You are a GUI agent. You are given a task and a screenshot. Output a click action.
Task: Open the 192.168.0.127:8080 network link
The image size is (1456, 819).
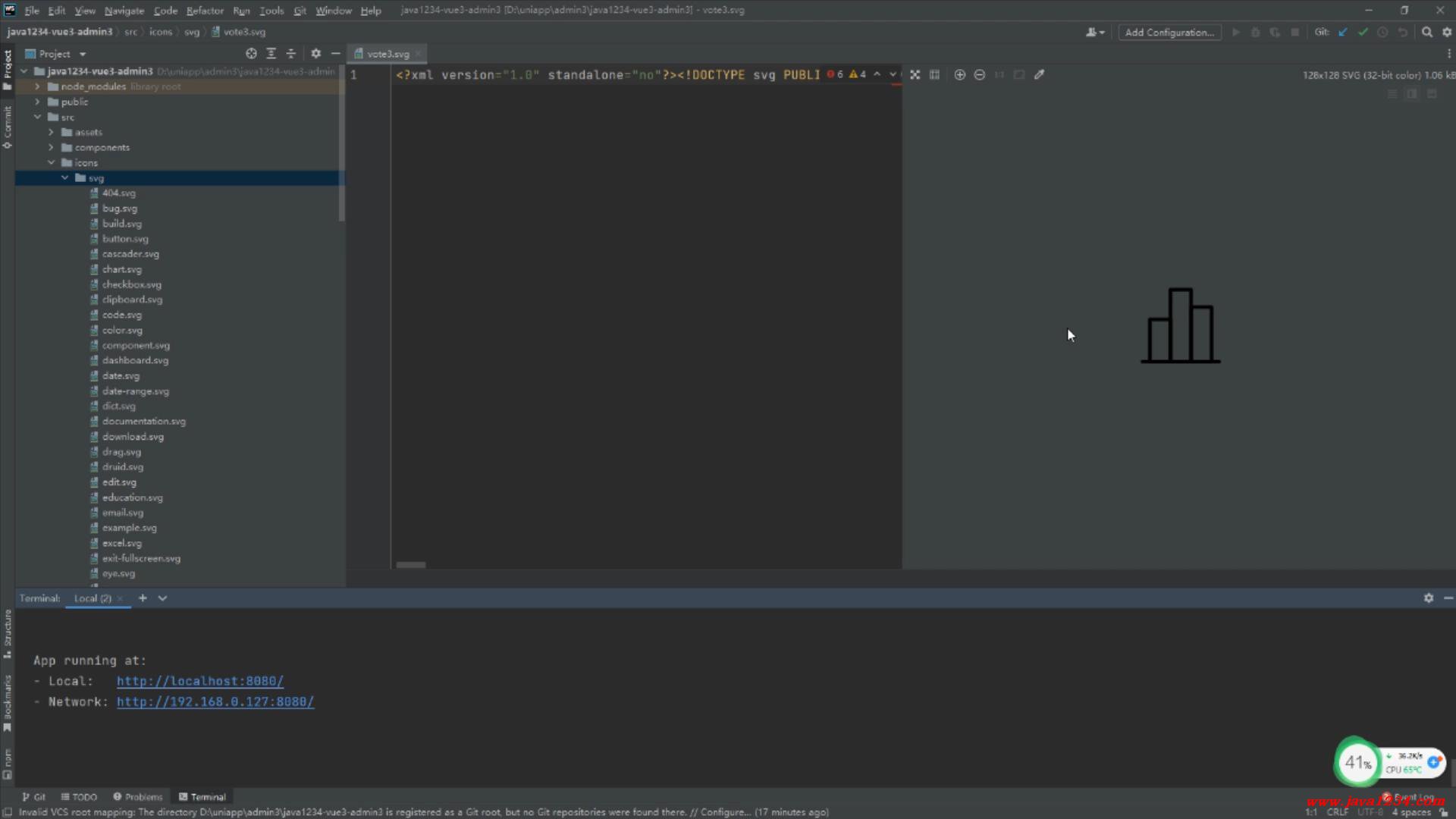click(x=215, y=701)
